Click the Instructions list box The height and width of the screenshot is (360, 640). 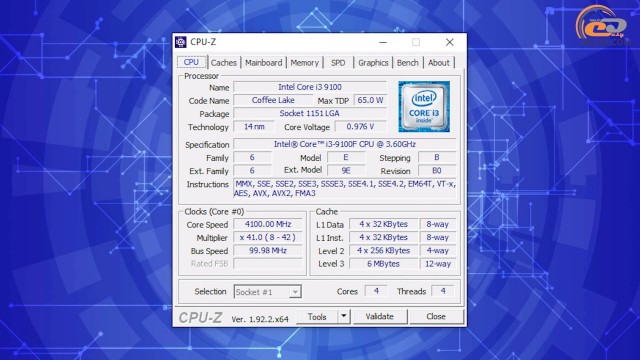[x=345, y=189]
